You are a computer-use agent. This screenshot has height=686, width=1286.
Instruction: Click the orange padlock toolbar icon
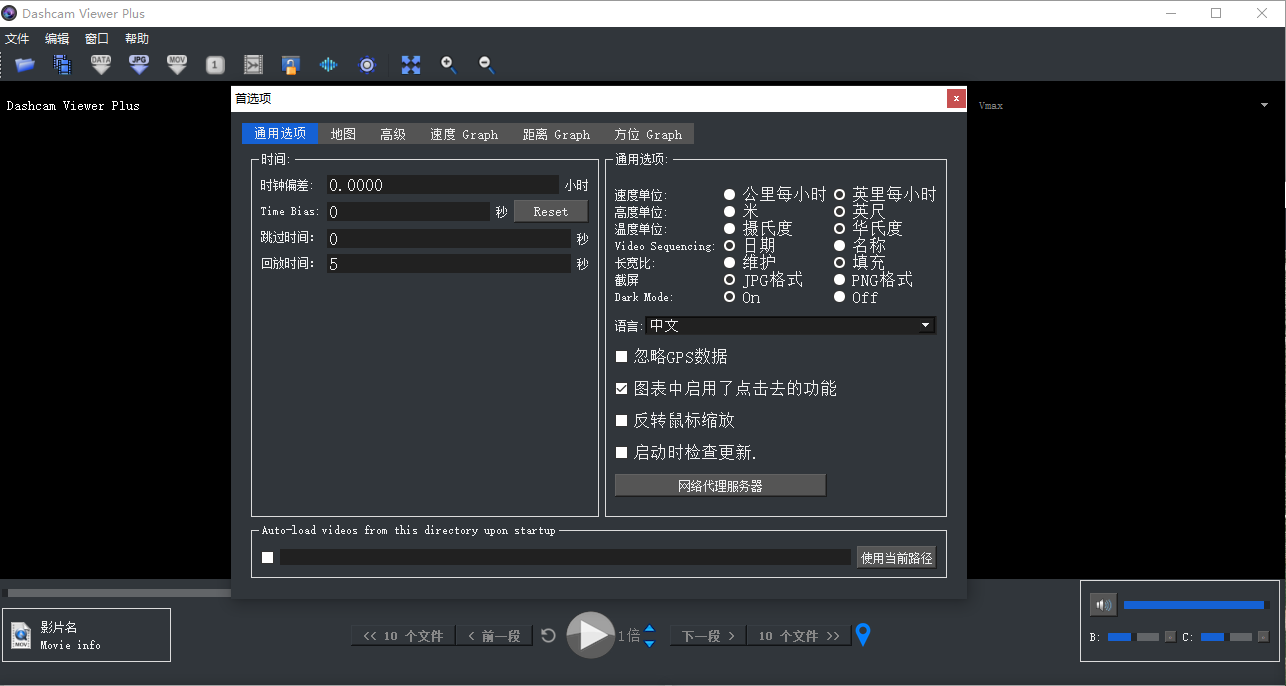(x=291, y=65)
